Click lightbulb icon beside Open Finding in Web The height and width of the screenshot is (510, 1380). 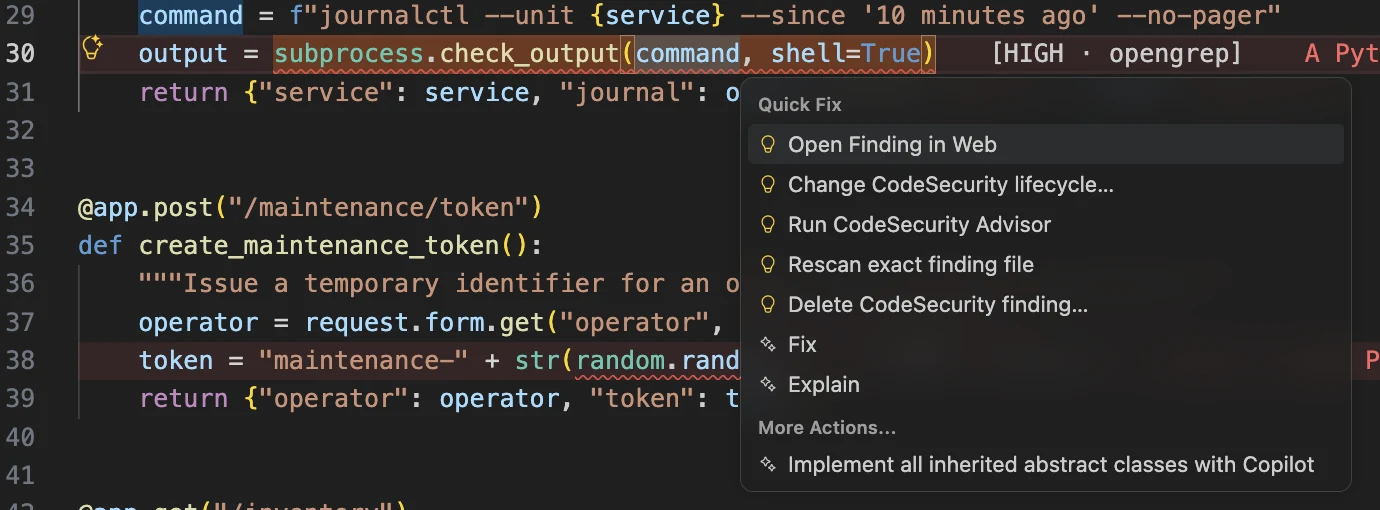coord(768,144)
